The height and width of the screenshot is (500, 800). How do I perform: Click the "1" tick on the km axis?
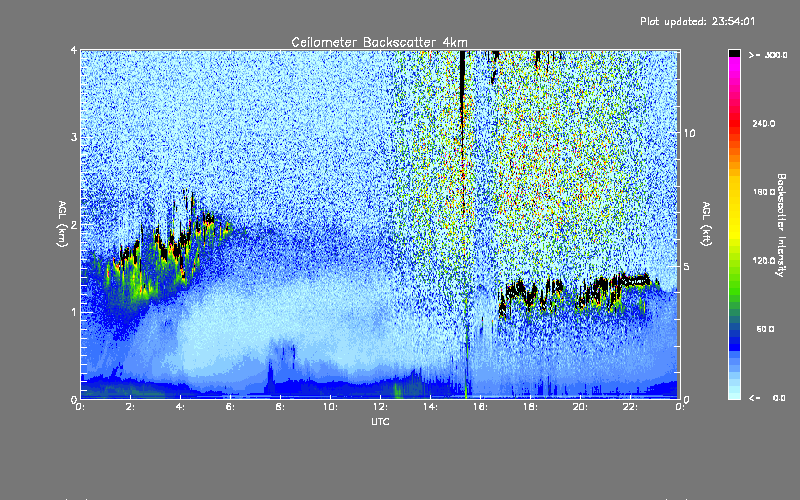click(74, 312)
